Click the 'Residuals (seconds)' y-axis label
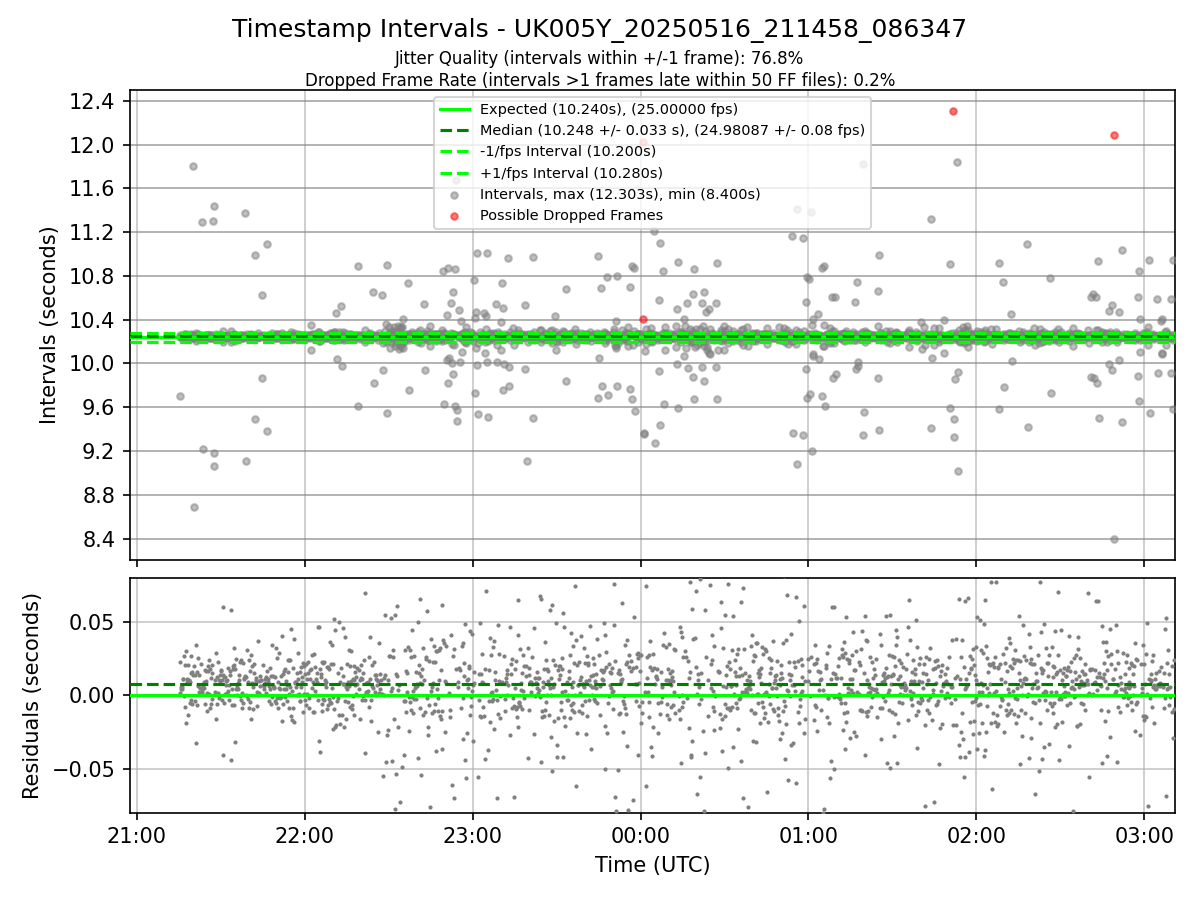The image size is (1200, 900). 31,696
